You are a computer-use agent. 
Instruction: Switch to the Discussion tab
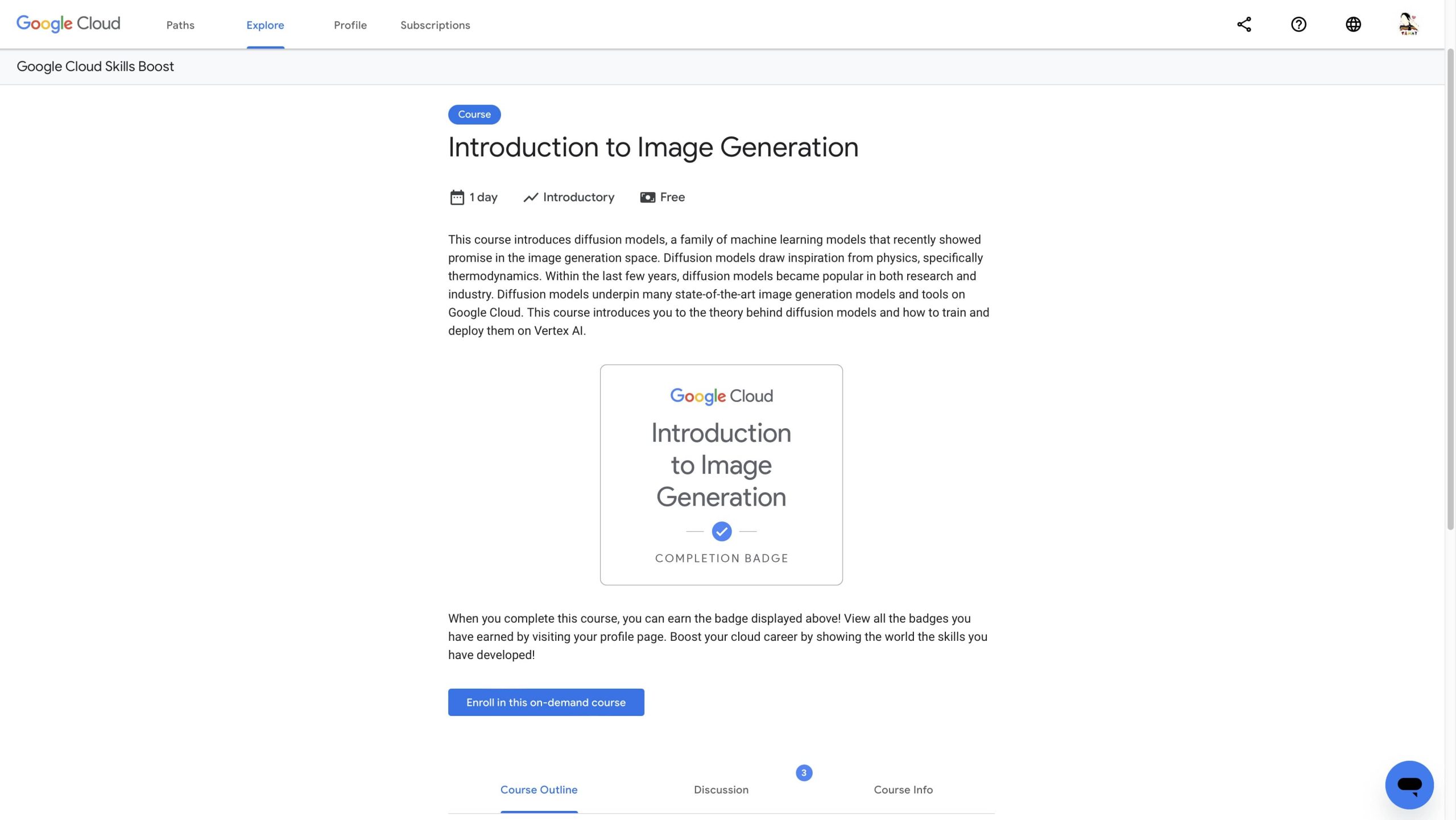tap(721, 790)
